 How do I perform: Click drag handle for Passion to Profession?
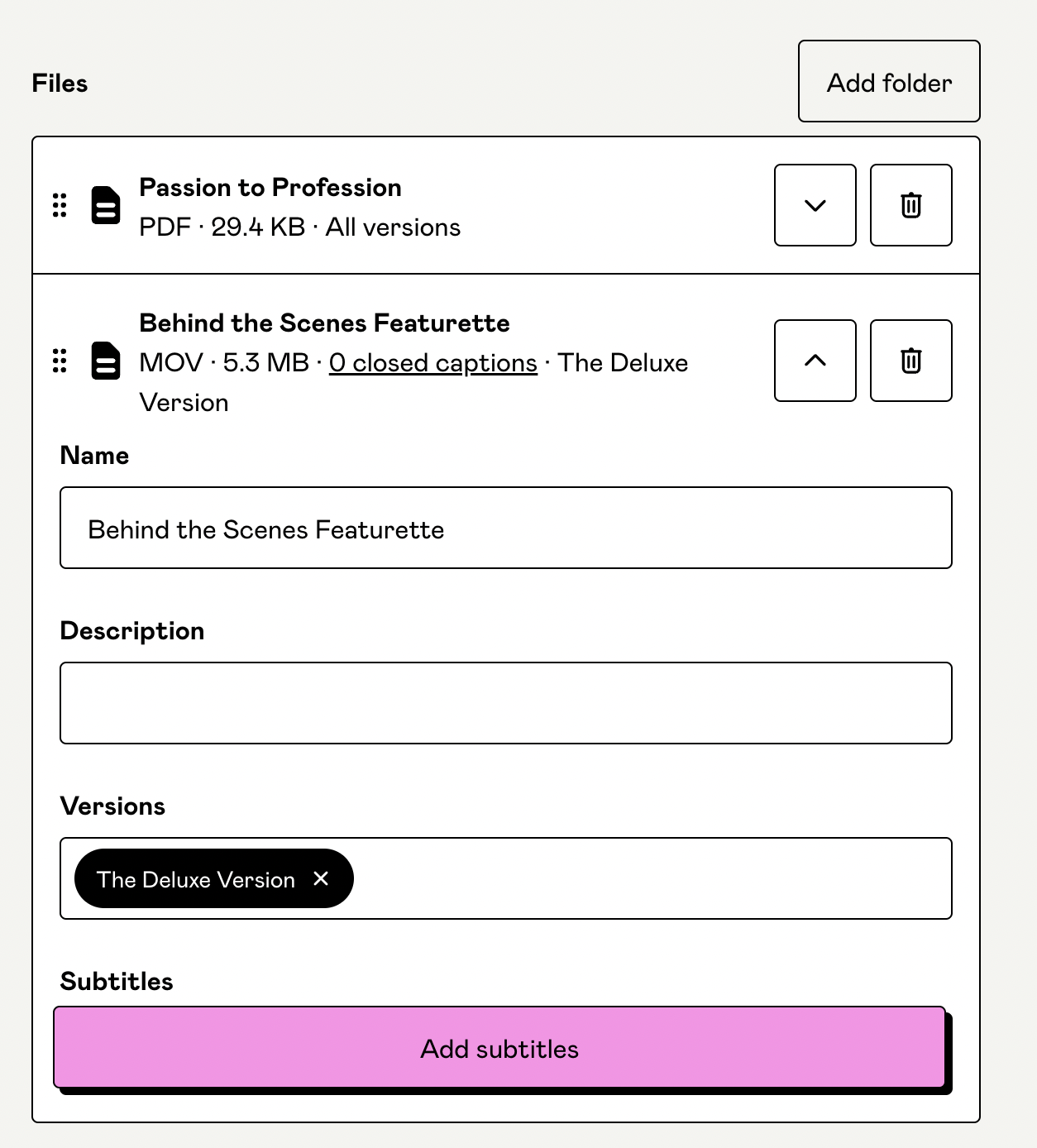pyautogui.click(x=60, y=205)
